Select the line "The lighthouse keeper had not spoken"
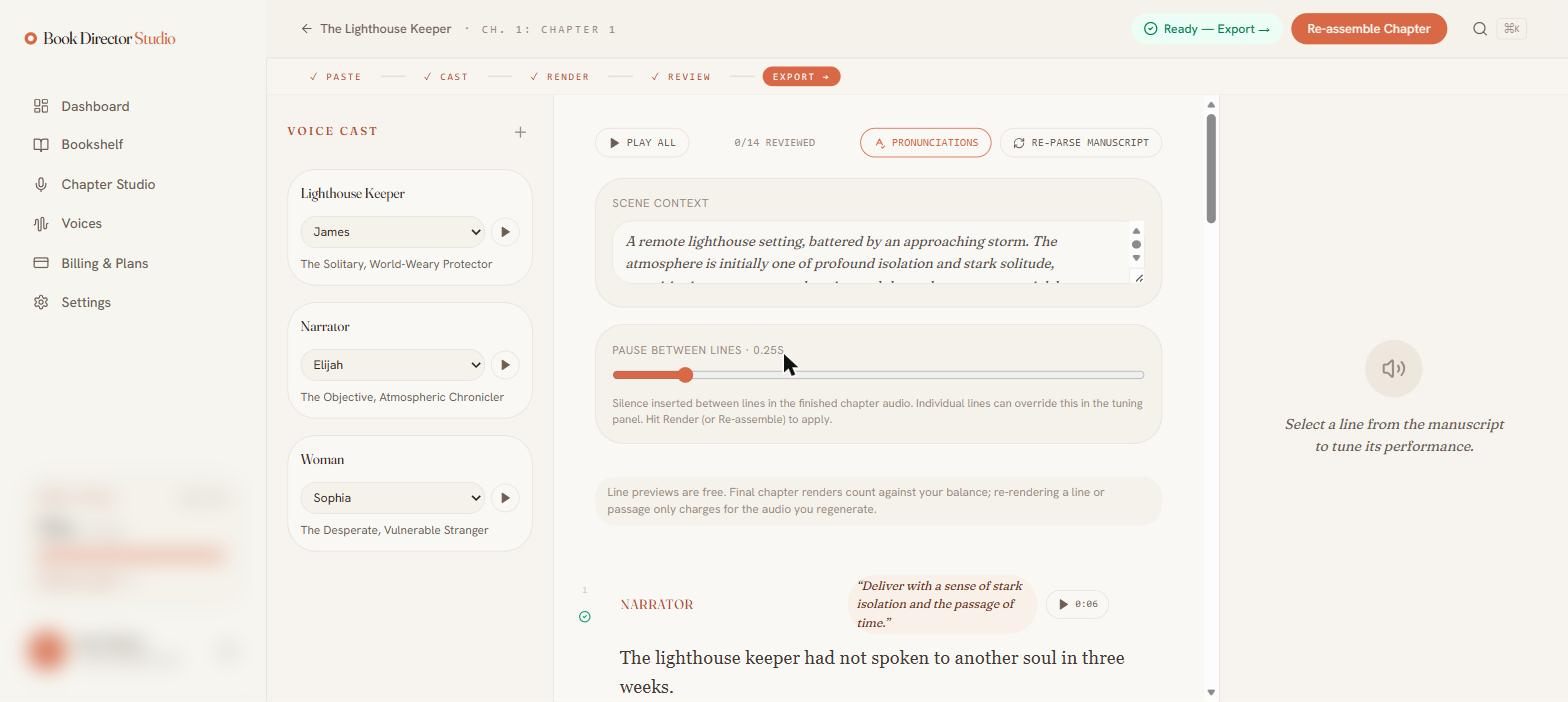1568x702 pixels. pyautogui.click(x=872, y=672)
